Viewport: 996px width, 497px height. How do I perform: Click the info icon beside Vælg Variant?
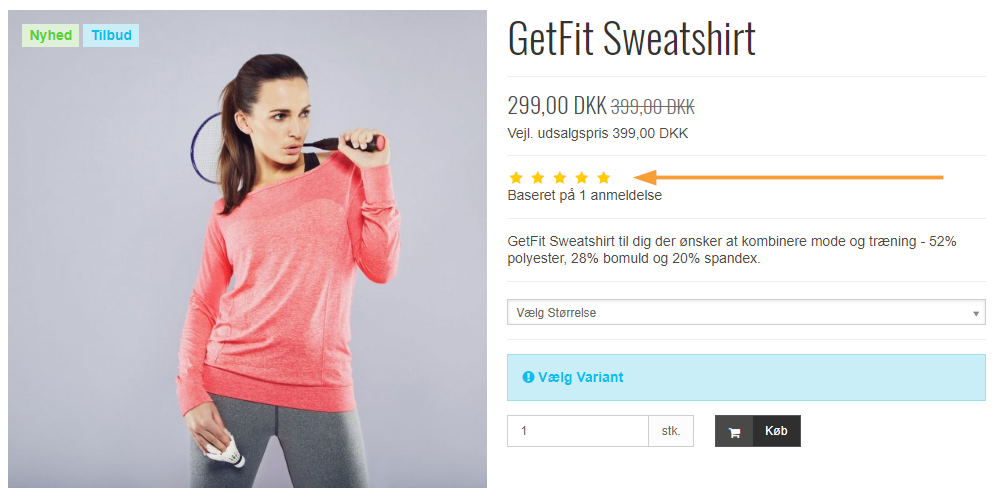528,378
